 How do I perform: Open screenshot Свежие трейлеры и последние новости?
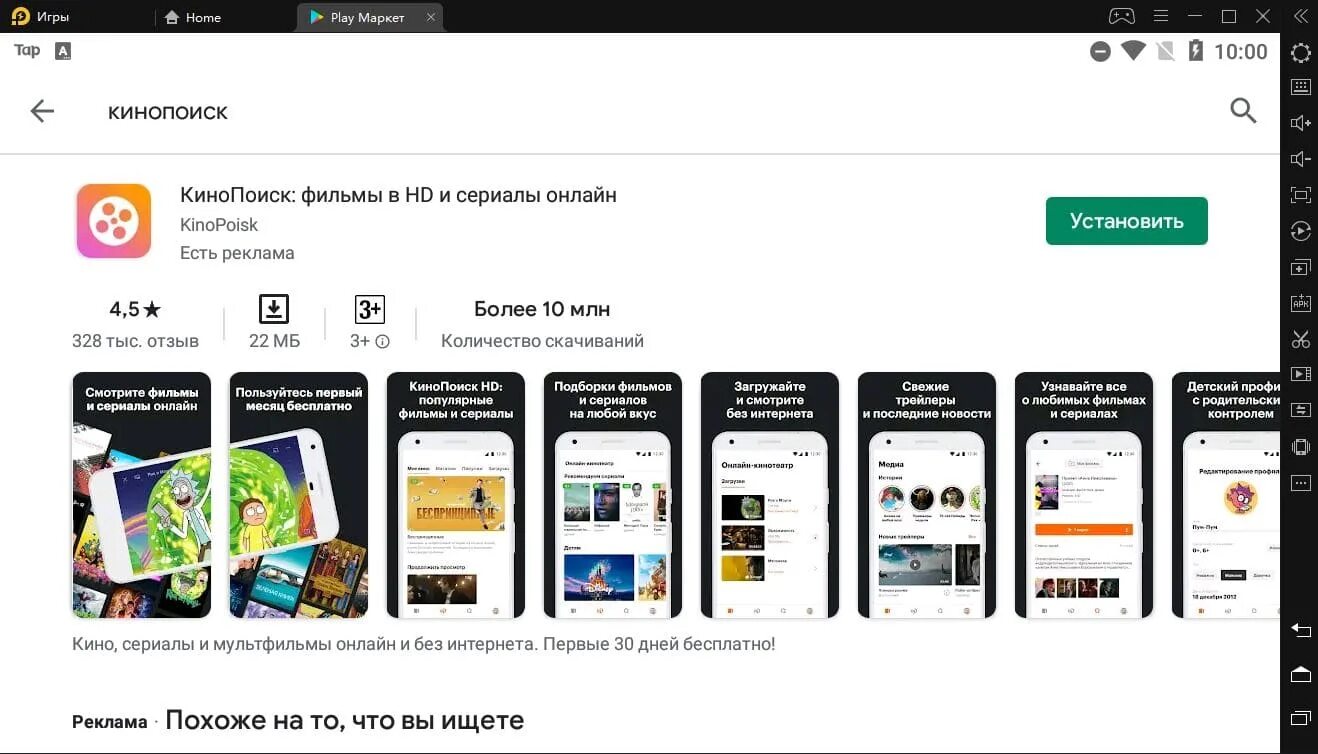[x=926, y=495]
